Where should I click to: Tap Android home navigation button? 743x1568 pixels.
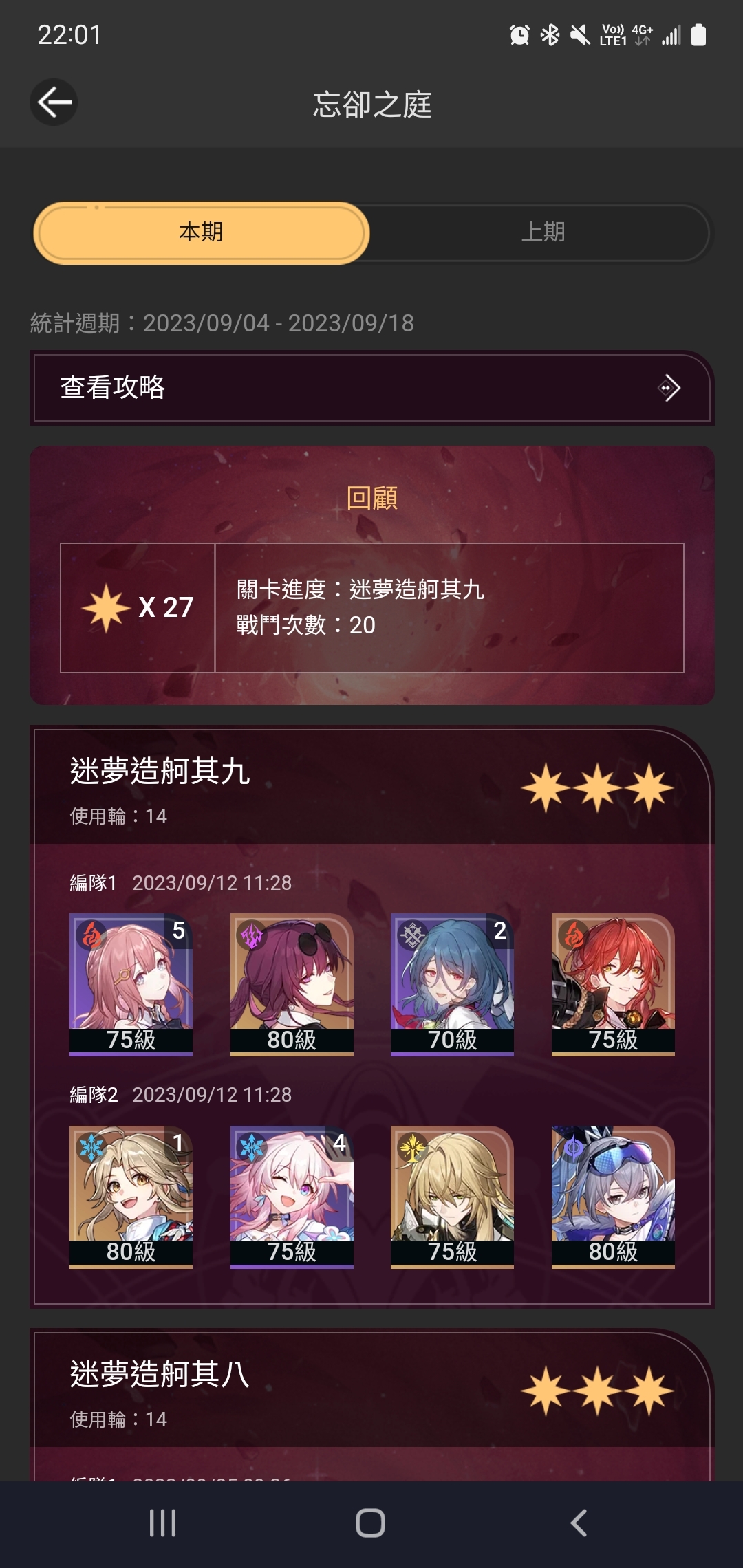click(x=370, y=1523)
